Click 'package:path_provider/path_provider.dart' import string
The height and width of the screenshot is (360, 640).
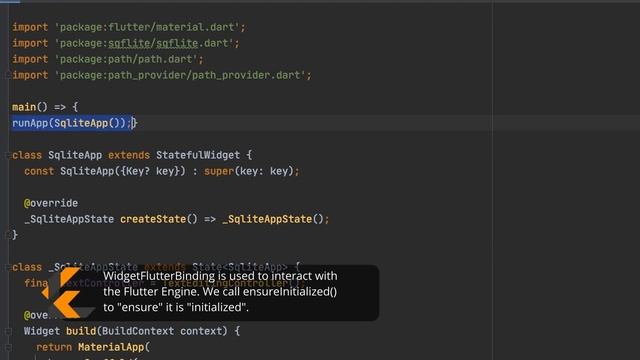pyautogui.click(x=180, y=75)
